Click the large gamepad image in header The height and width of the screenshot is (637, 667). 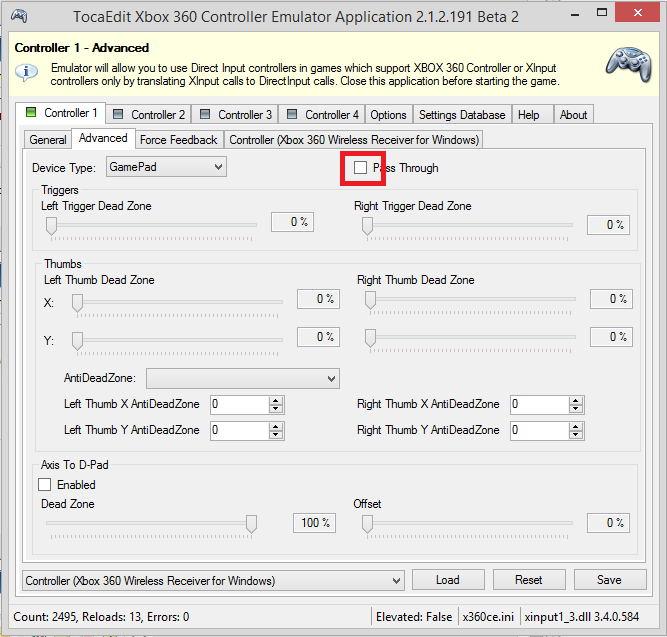point(629,63)
